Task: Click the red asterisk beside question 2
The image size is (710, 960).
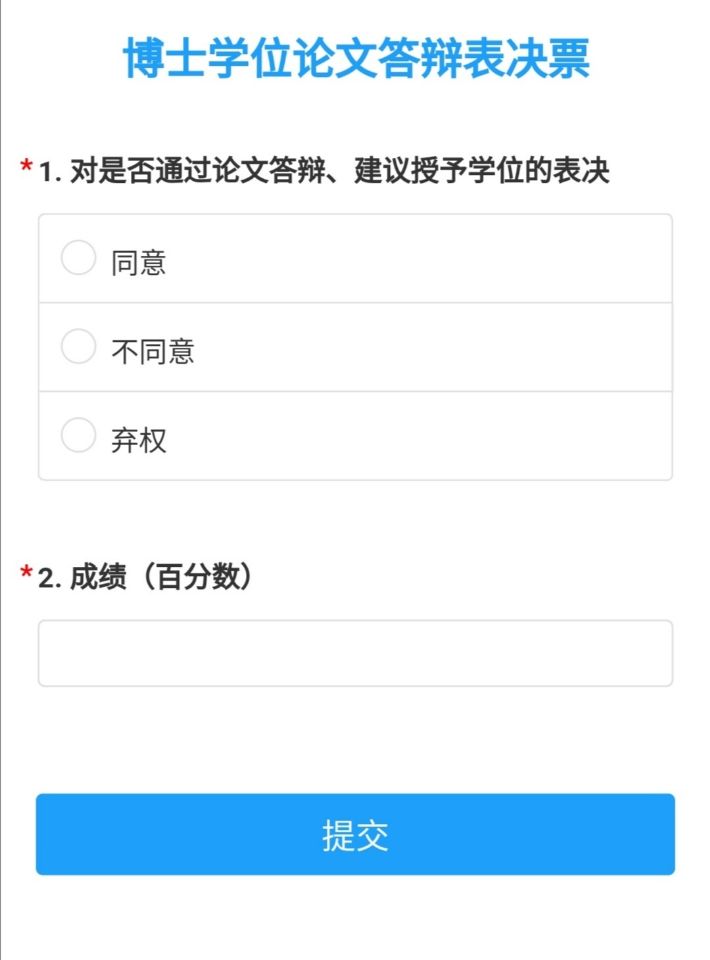Action: click(x=26, y=574)
